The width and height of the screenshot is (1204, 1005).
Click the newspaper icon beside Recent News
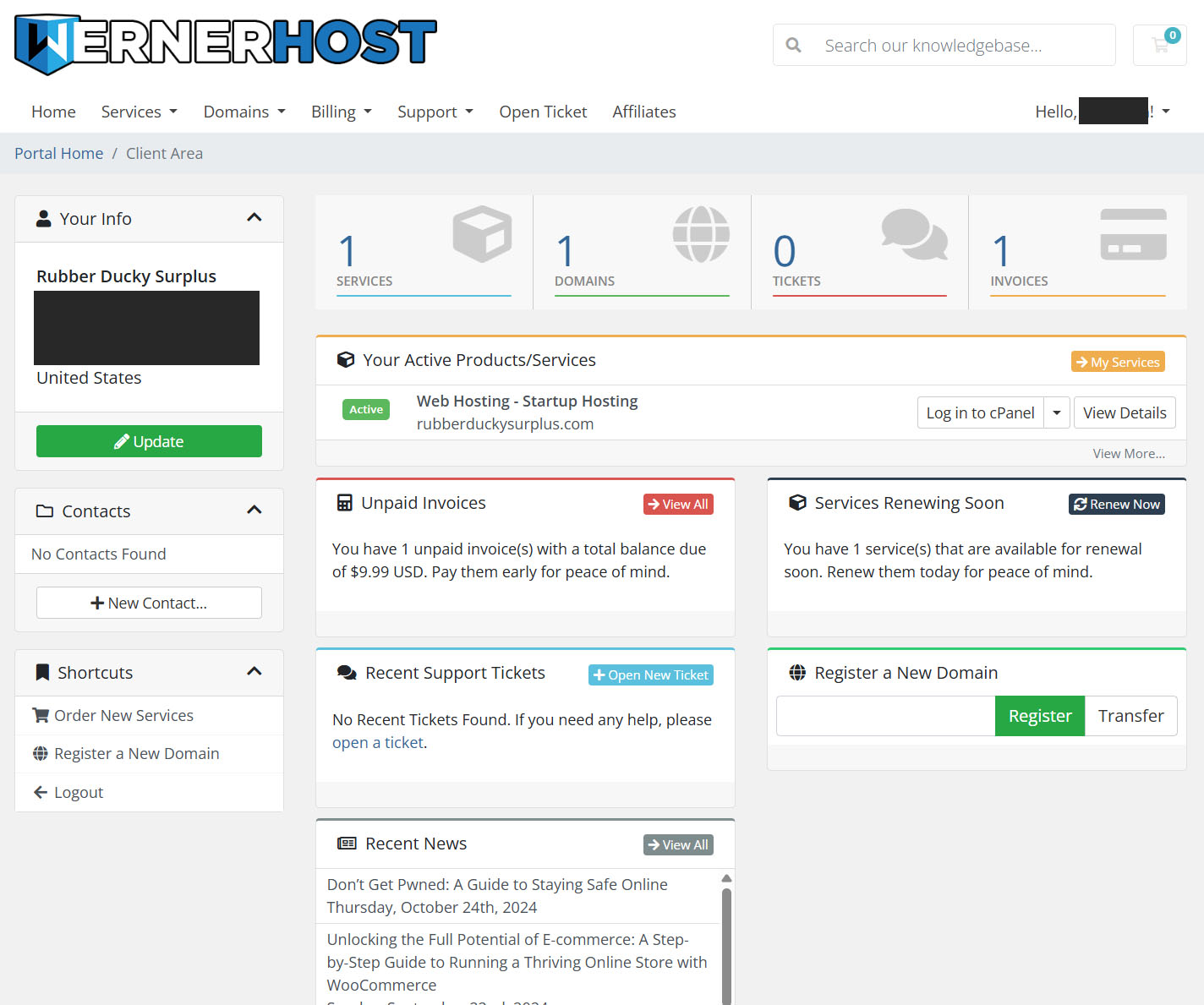(x=347, y=844)
